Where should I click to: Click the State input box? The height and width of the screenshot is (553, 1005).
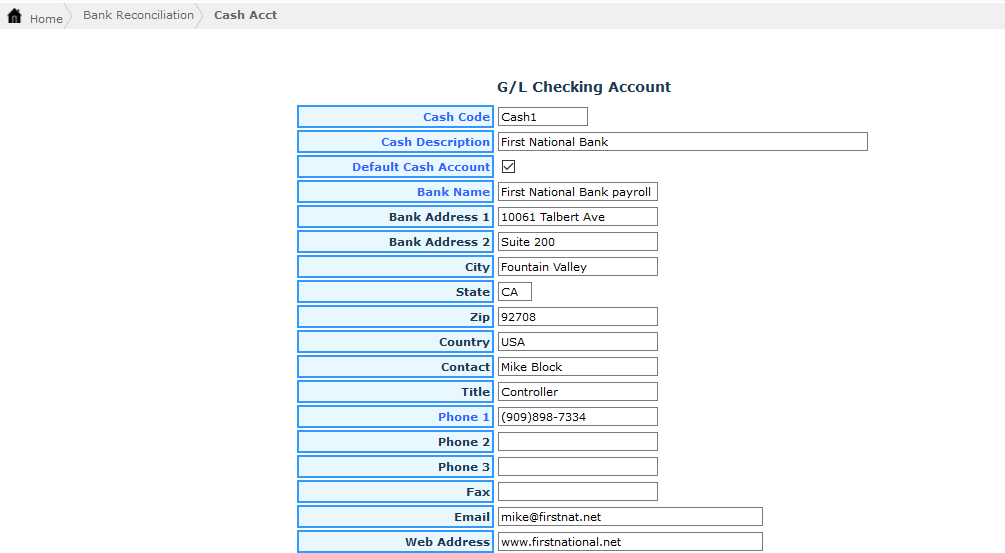[514, 292]
